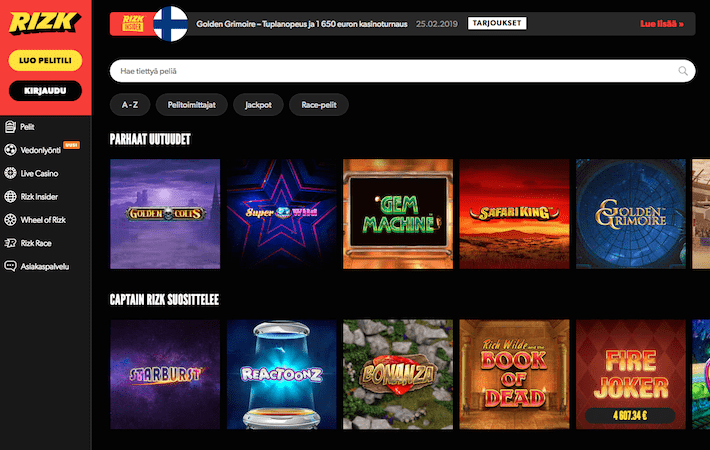Click the Rizk Insider globe icon
The image size is (710, 450).
(10, 196)
